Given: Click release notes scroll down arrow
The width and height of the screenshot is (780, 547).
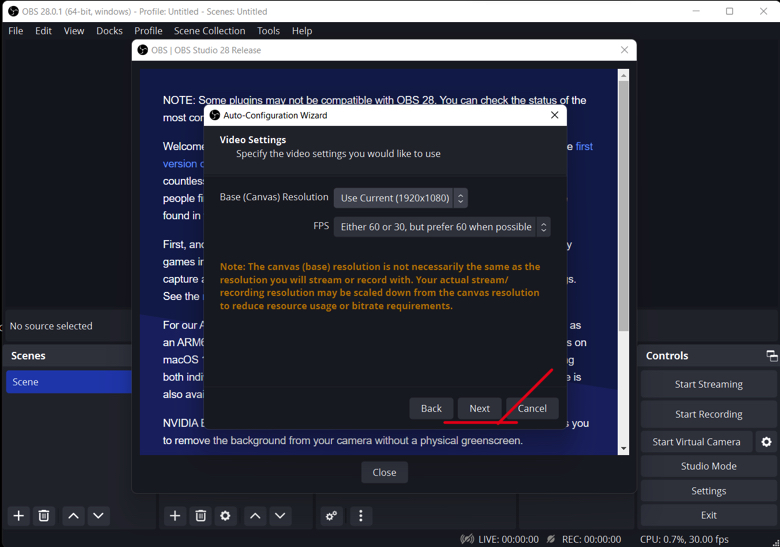Looking at the screenshot, I should click(x=623, y=449).
